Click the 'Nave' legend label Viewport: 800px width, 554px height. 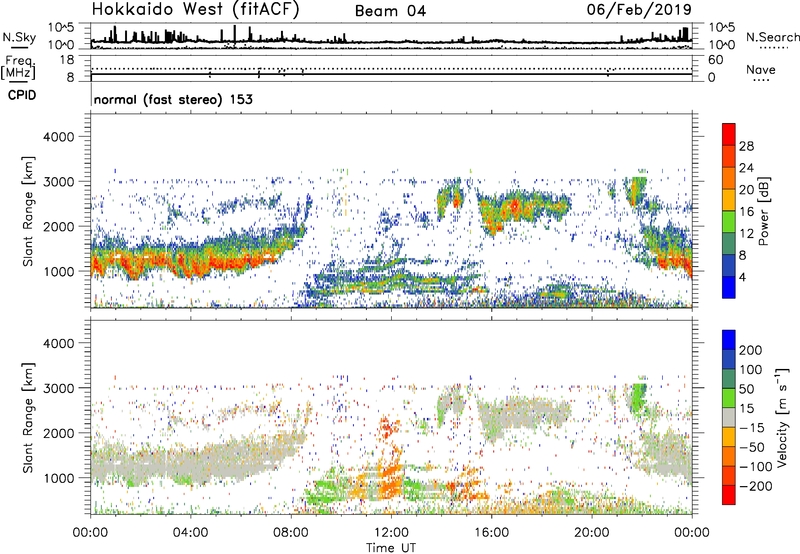tap(760, 69)
